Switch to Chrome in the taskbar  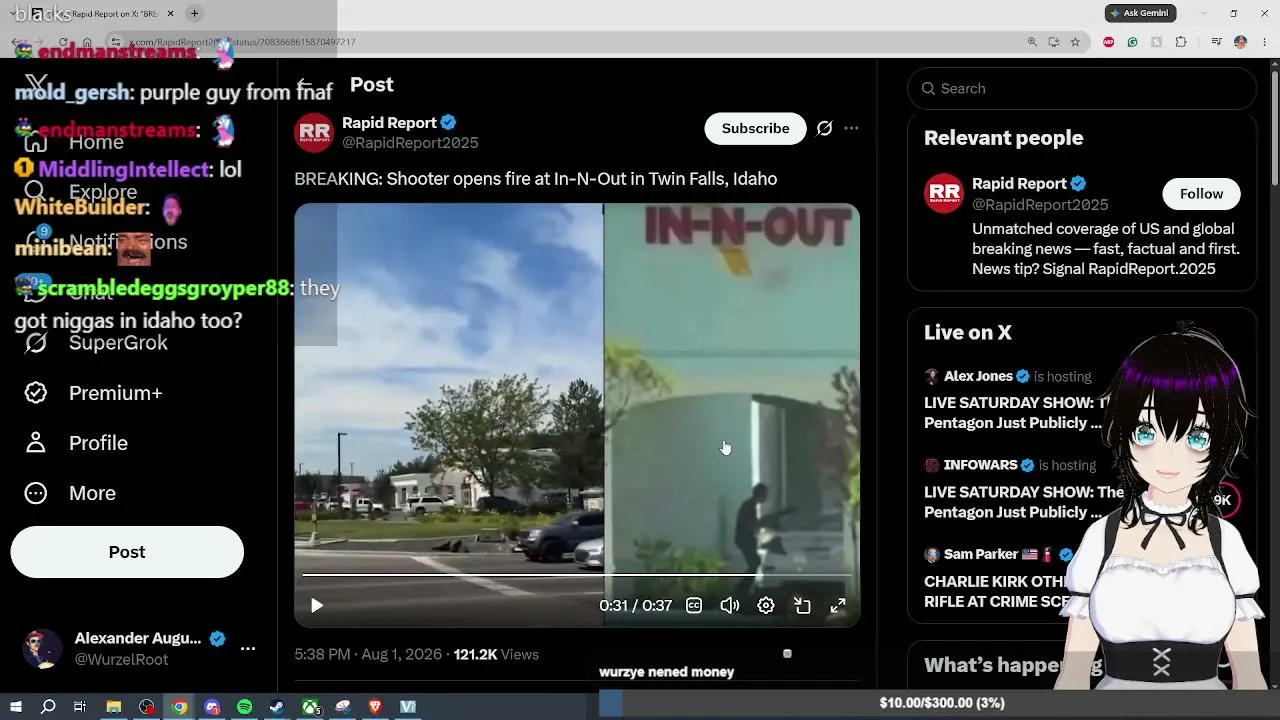[179, 707]
